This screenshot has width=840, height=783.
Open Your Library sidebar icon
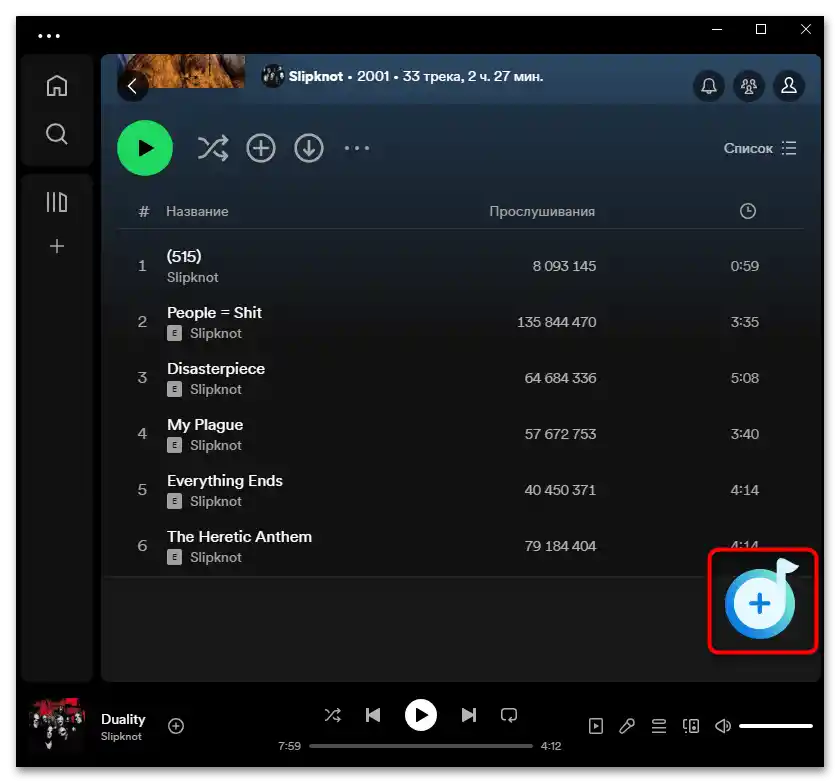point(57,202)
